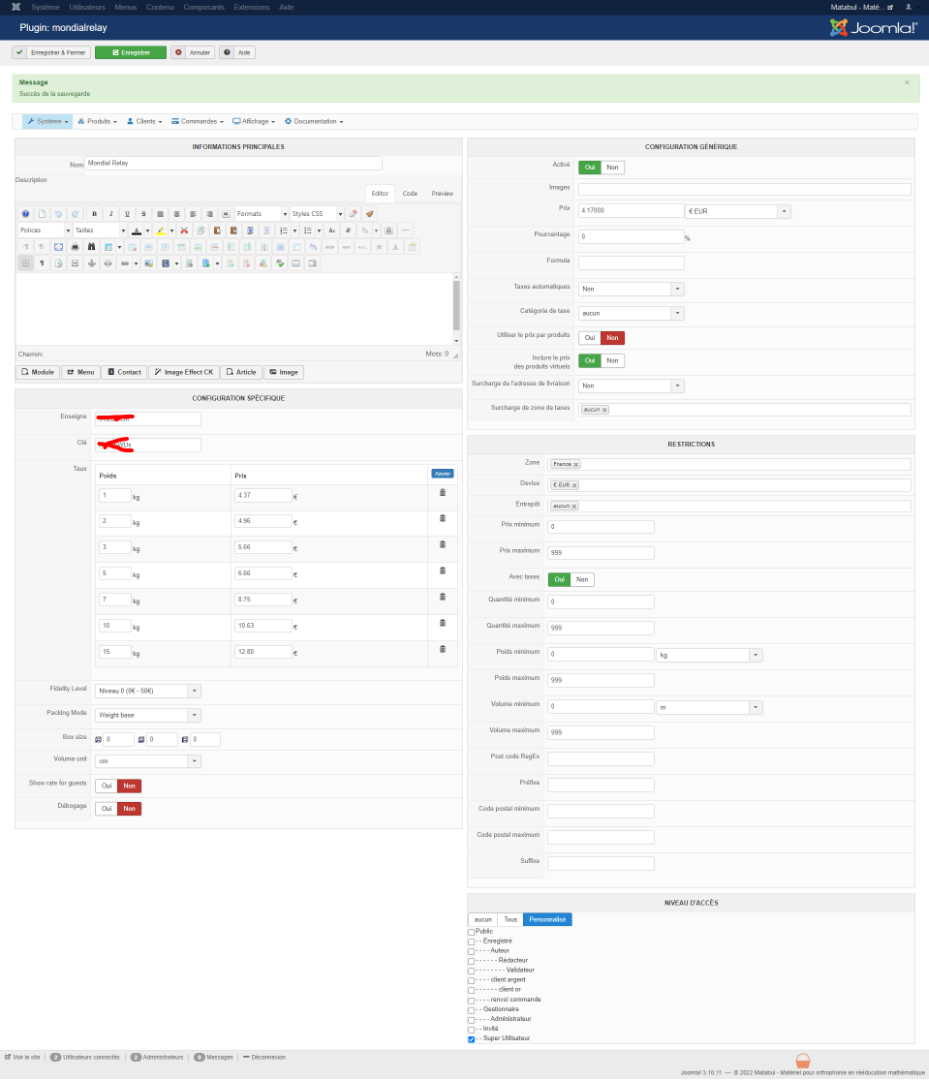Set Show rate for guests to Oui
The image size is (929, 1080).
(x=107, y=786)
